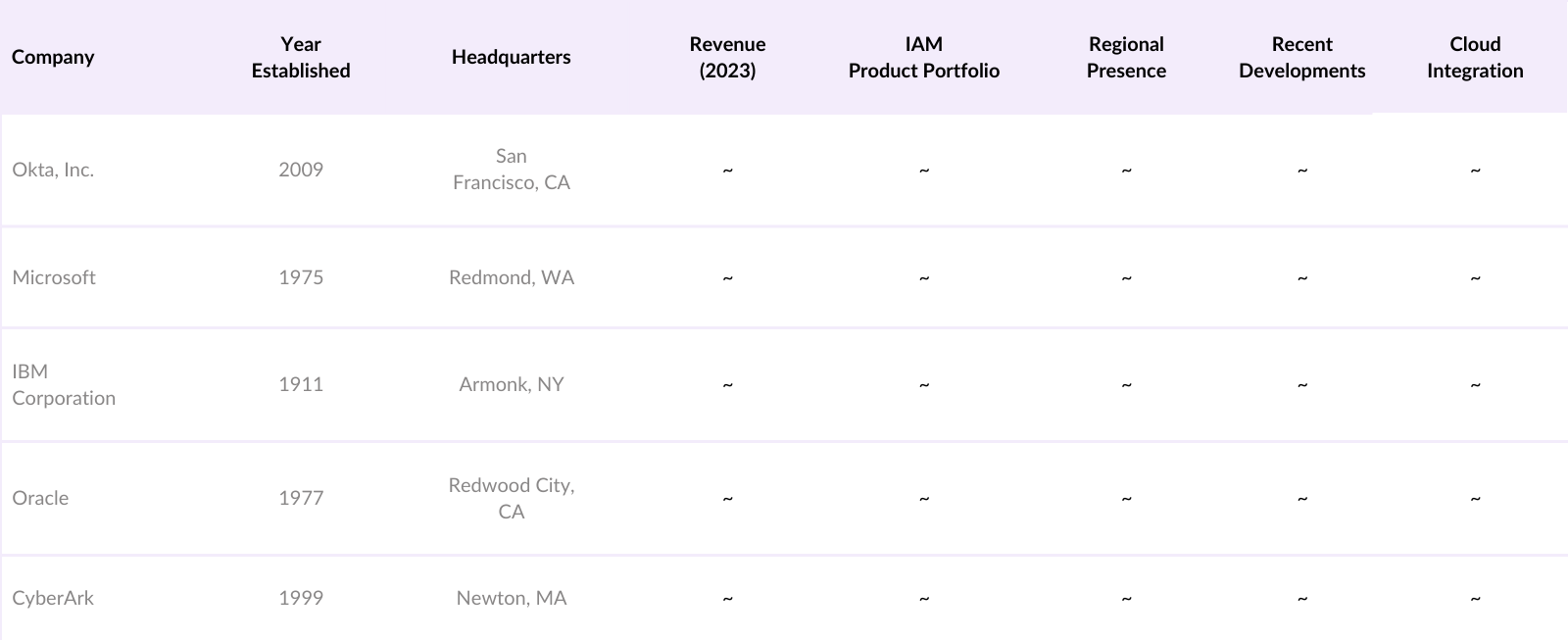Select the CyberArk company cell

[x=53, y=598]
